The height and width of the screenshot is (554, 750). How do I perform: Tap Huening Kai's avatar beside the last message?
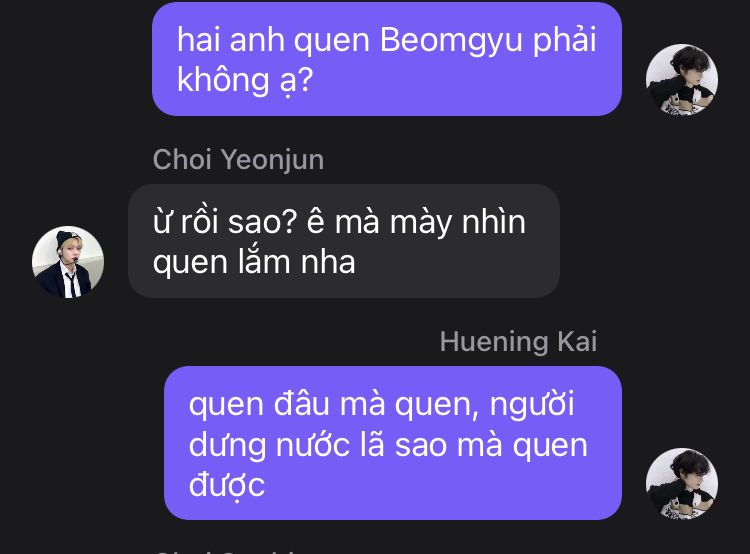point(682,484)
